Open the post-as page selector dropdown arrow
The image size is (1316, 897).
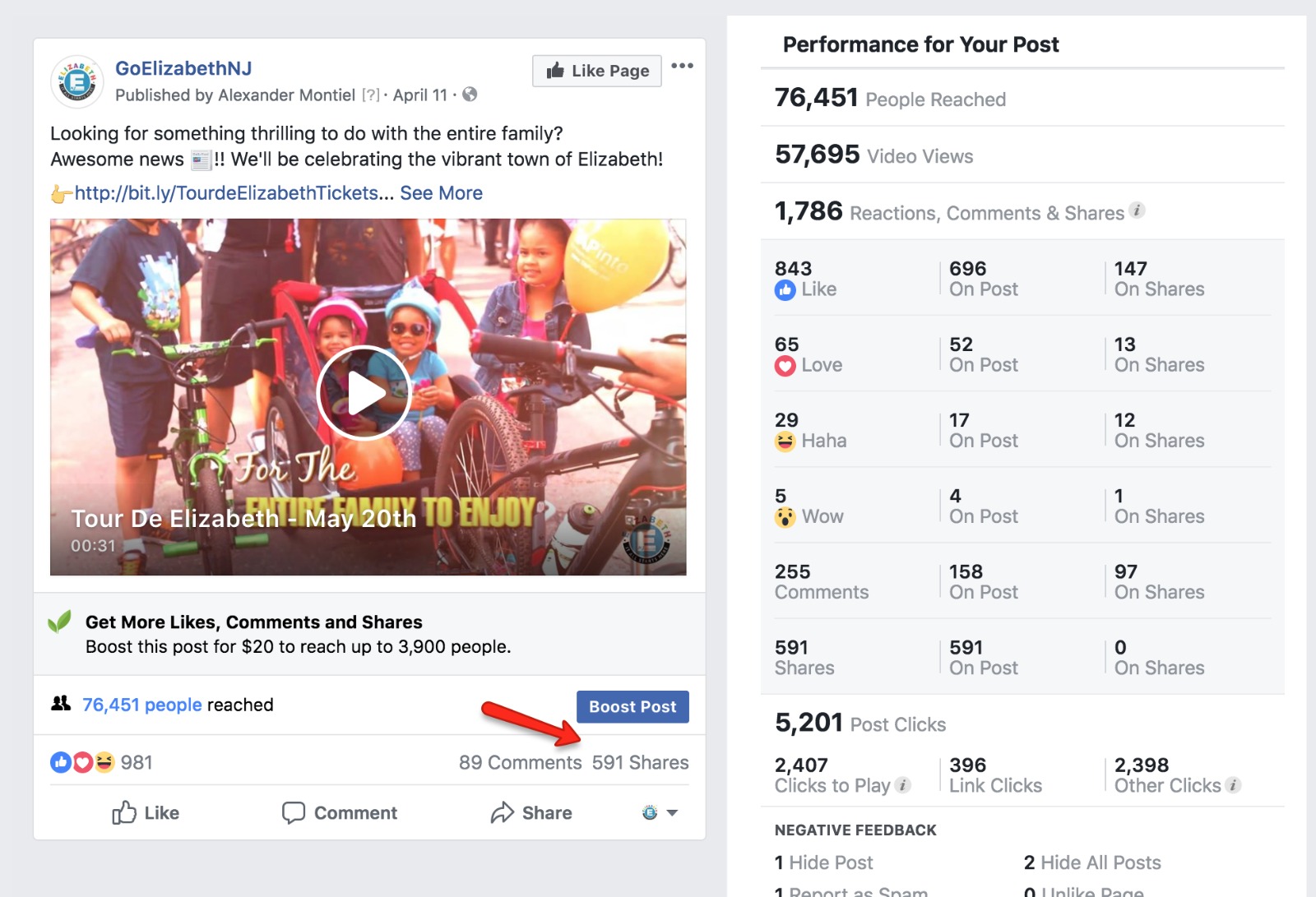click(x=671, y=813)
